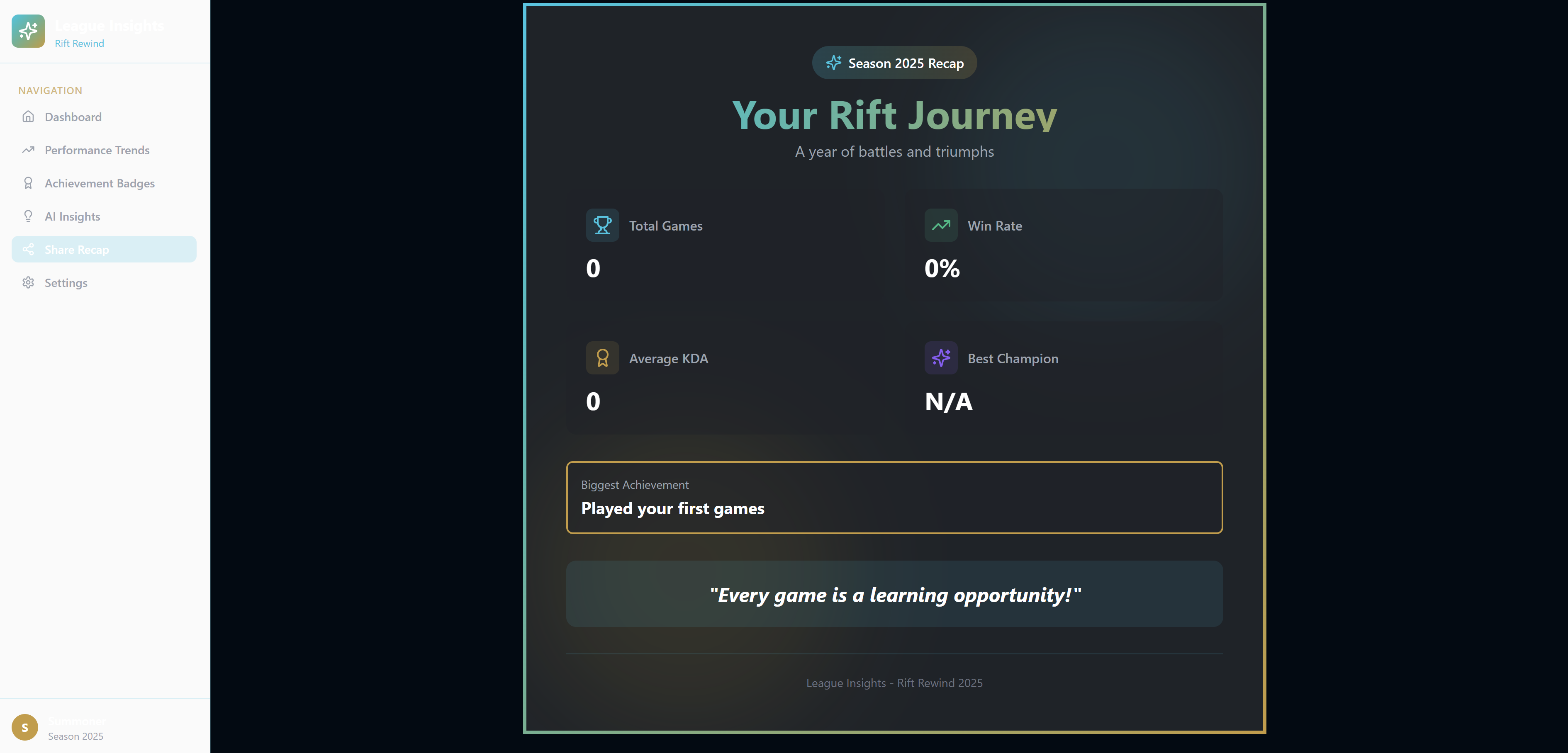Viewport: 1568px width, 753px height.
Task: Click the Summoner avatar circle
Action: coord(25,727)
